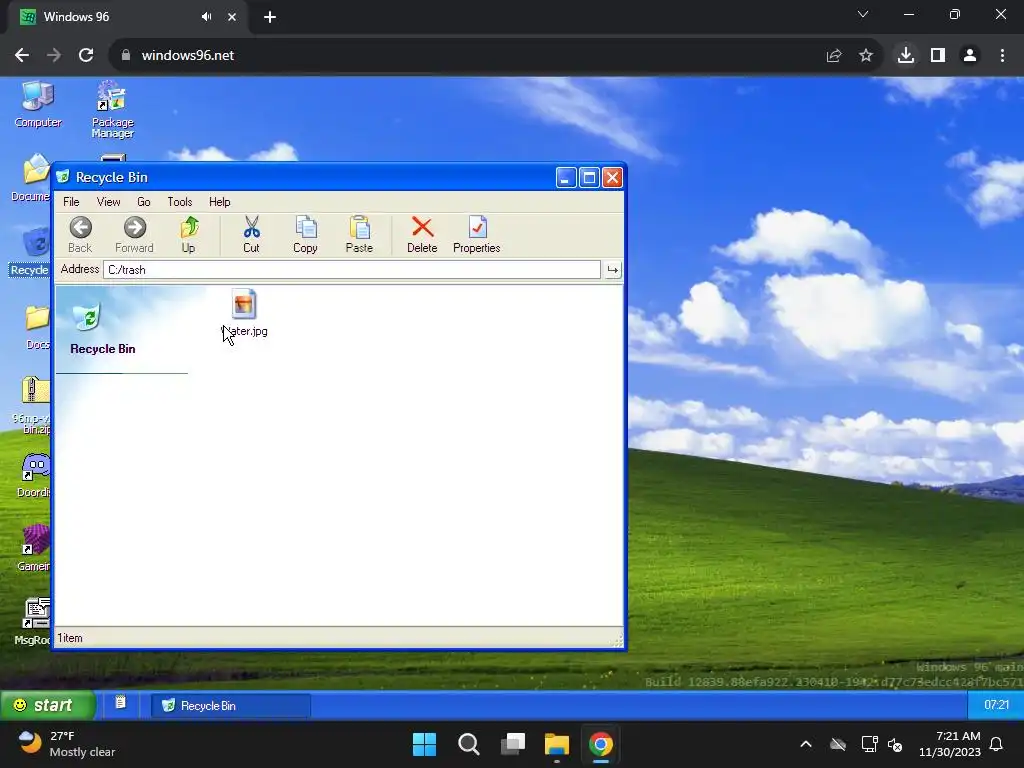This screenshot has width=1024, height=768.
Task: Toggle Chrome side panel icon
Action: click(x=938, y=56)
